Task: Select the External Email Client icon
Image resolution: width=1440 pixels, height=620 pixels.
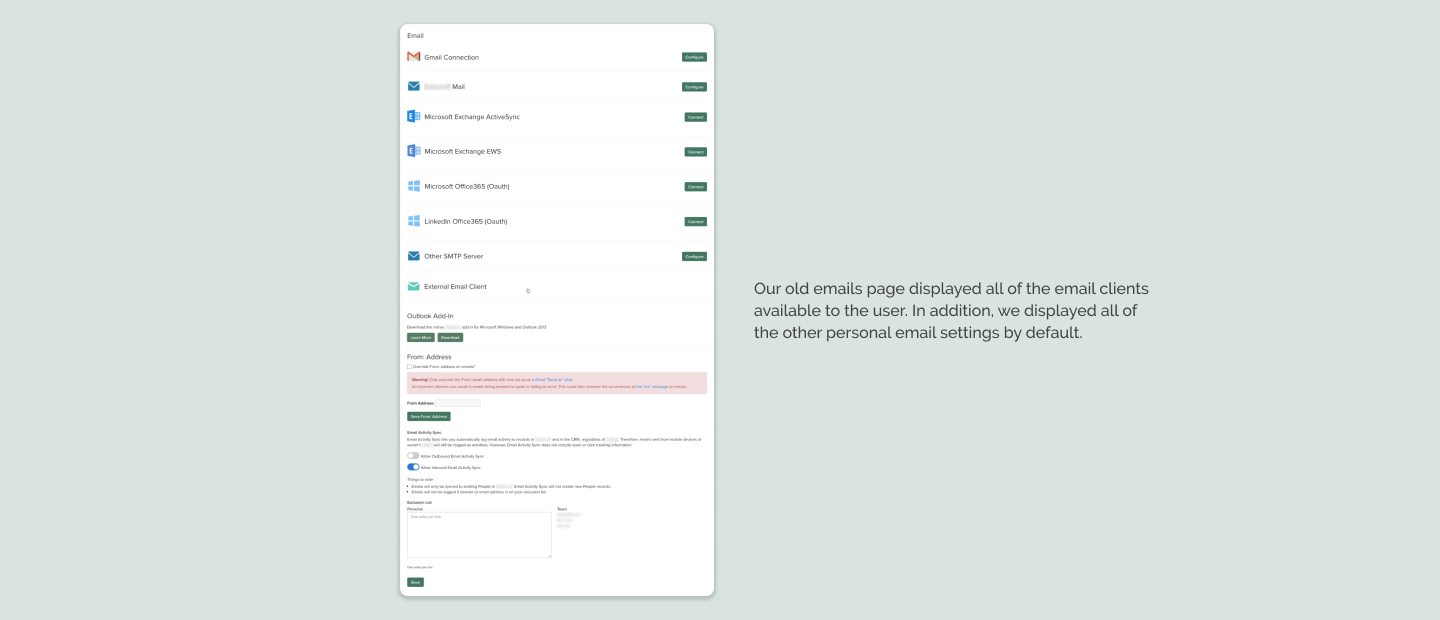Action: coord(414,286)
